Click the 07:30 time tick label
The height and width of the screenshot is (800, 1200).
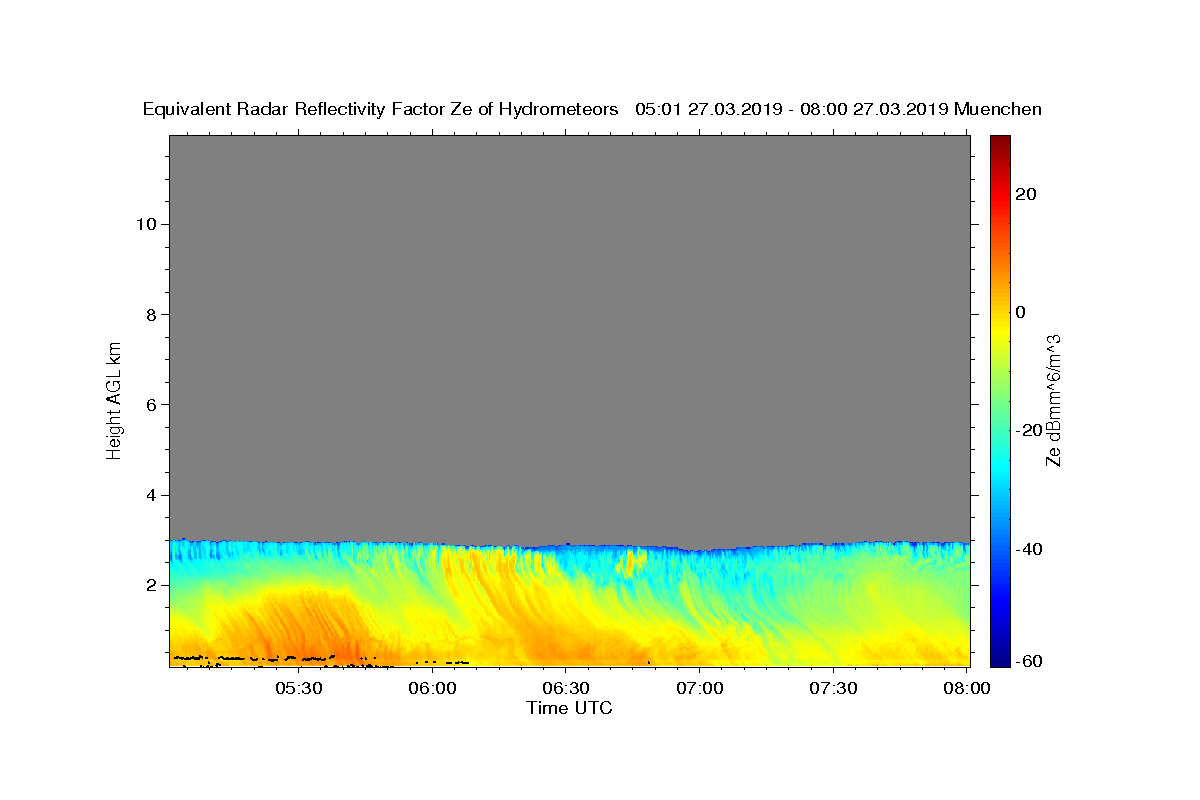[835, 689]
